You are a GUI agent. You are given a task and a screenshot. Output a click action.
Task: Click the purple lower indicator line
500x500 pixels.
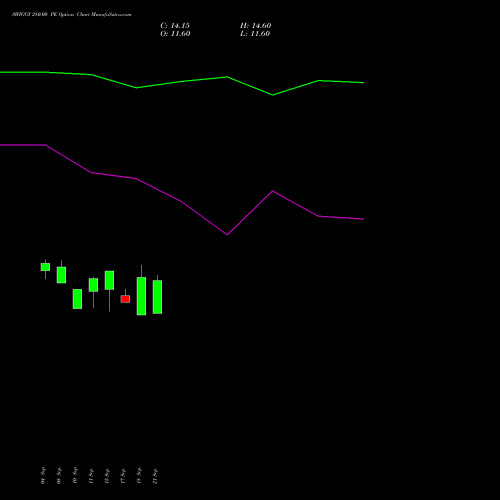182,201
